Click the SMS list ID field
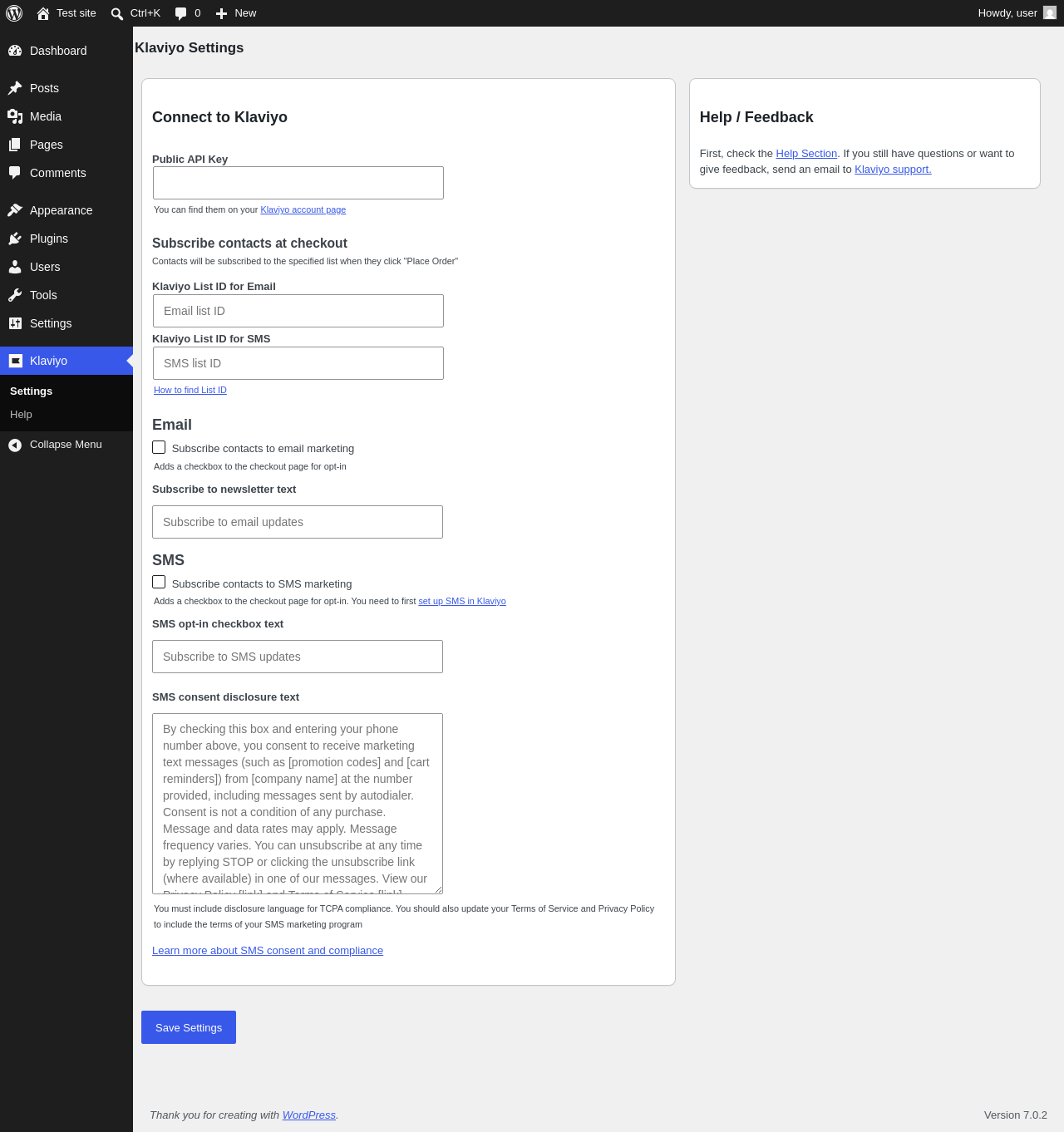The image size is (1064, 1132). (x=298, y=363)
